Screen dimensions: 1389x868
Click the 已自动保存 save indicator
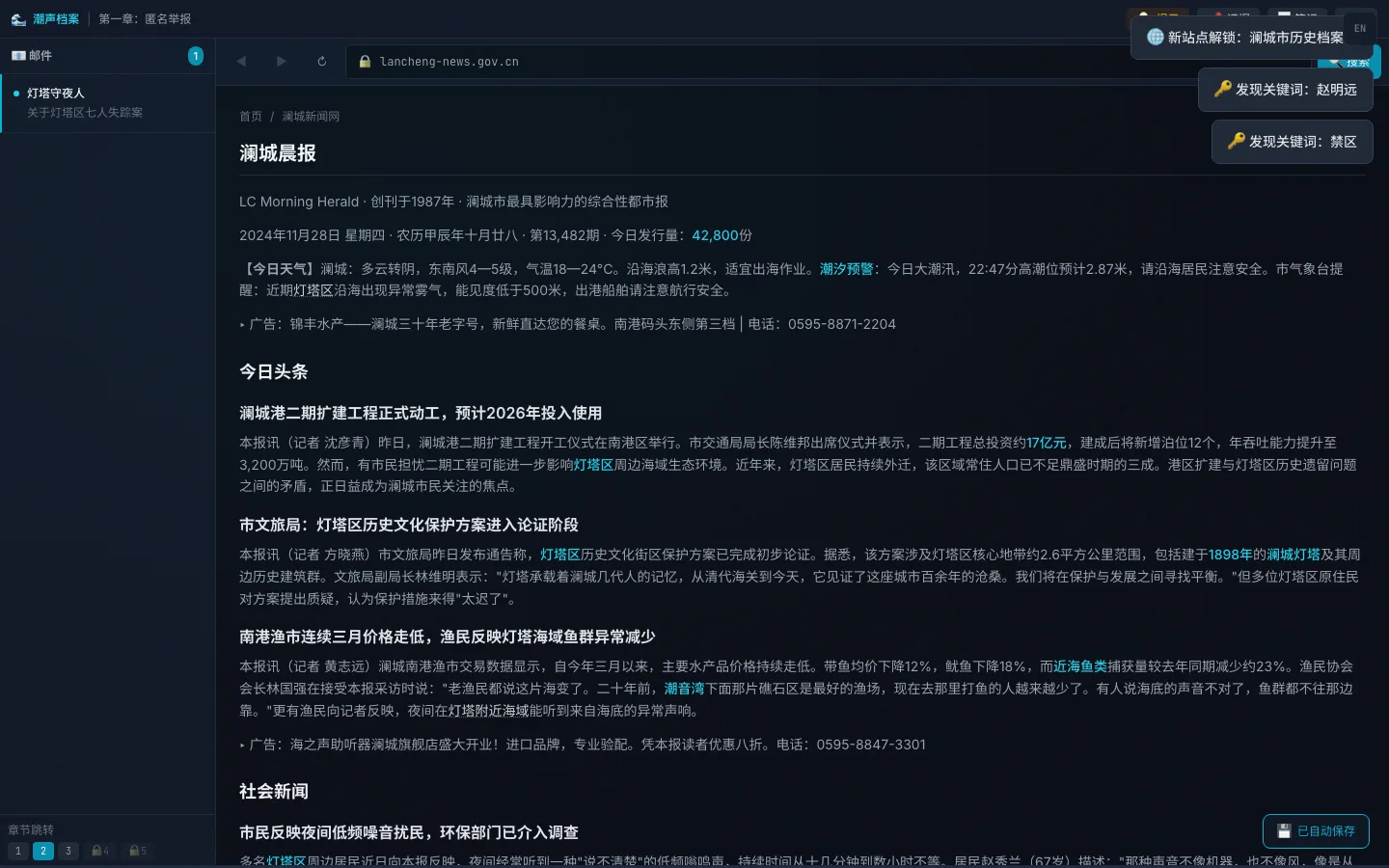tap(1316, 830)
